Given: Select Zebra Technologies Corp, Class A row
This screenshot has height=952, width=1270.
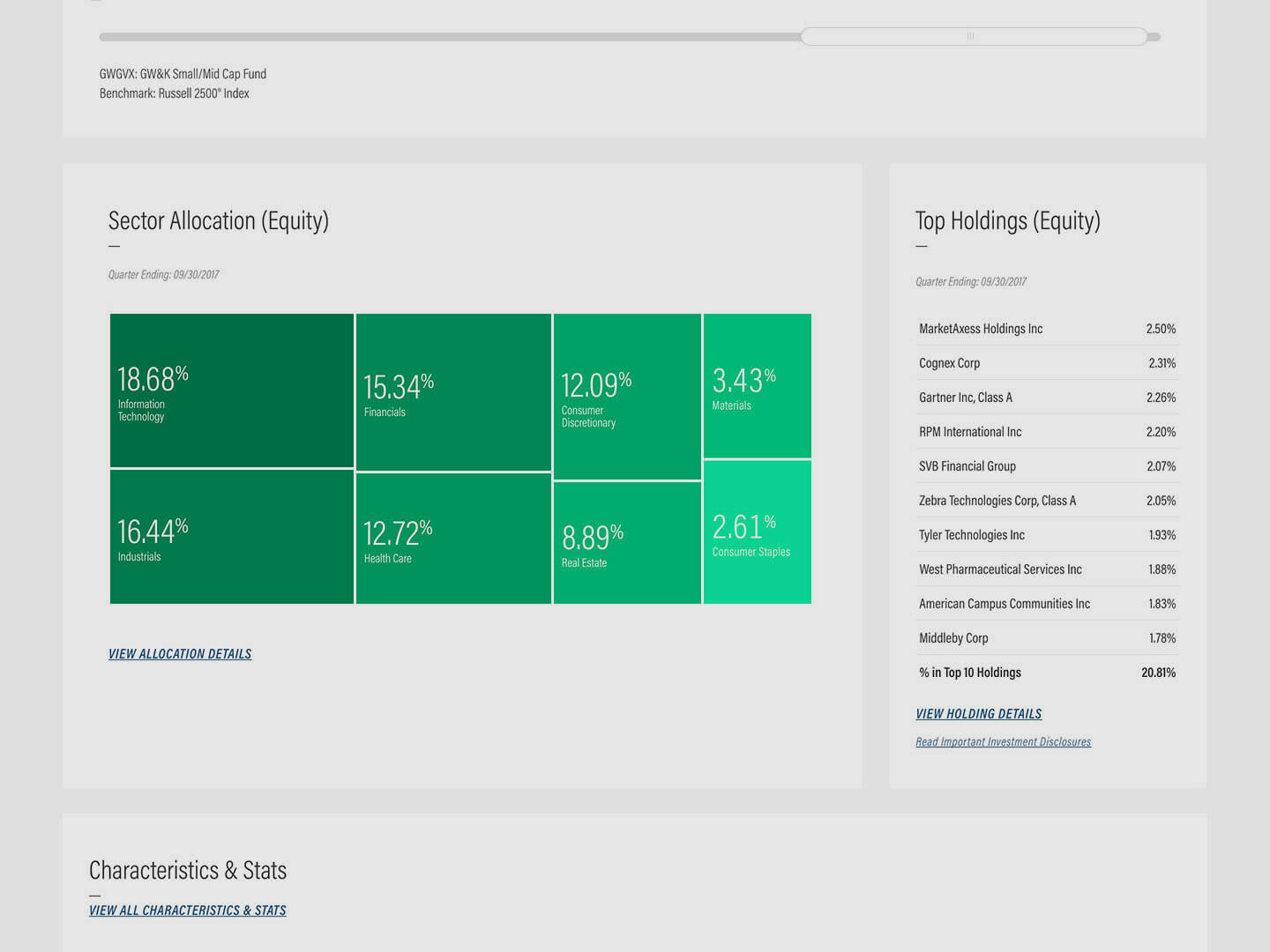Looking at the screenshot, I should pyautogui.click(x=1046, y=501).
